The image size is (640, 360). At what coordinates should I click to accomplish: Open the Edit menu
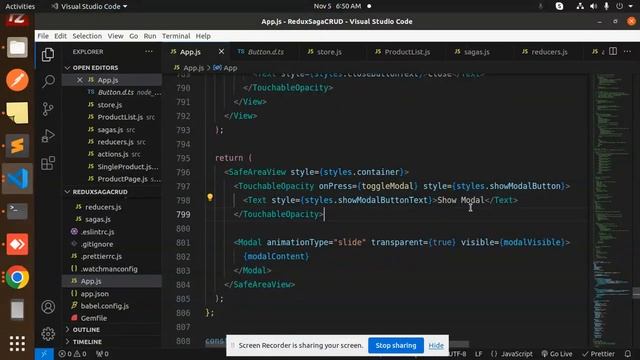click(x=60, y=36)
